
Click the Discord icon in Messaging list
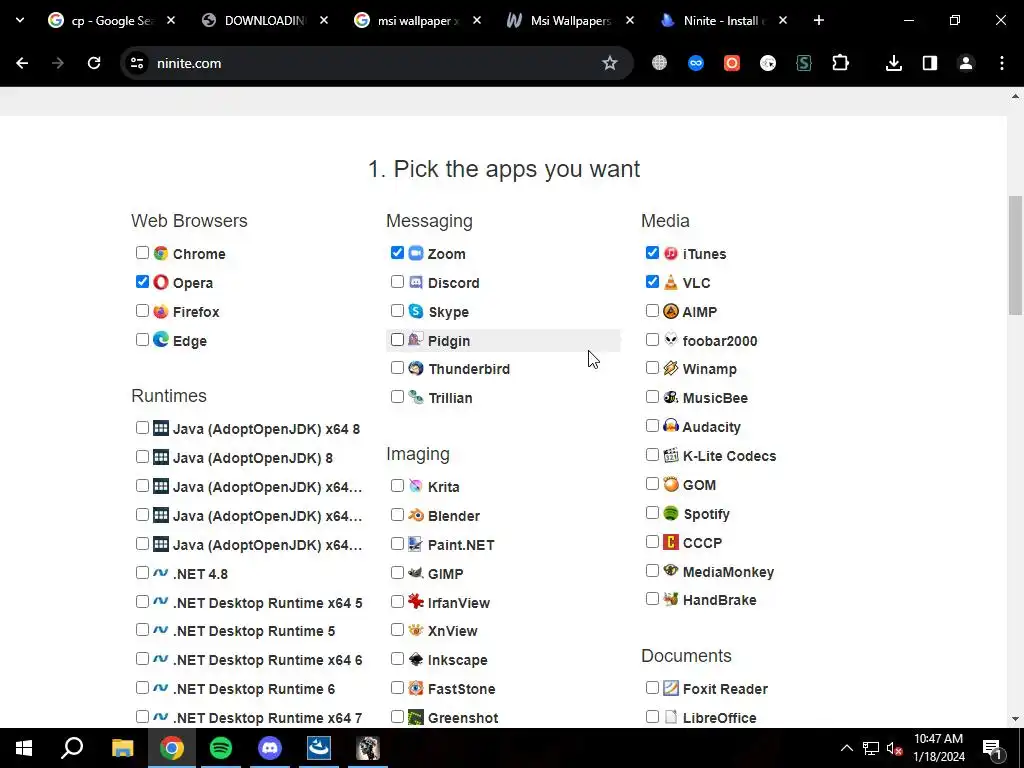[416, 282]
